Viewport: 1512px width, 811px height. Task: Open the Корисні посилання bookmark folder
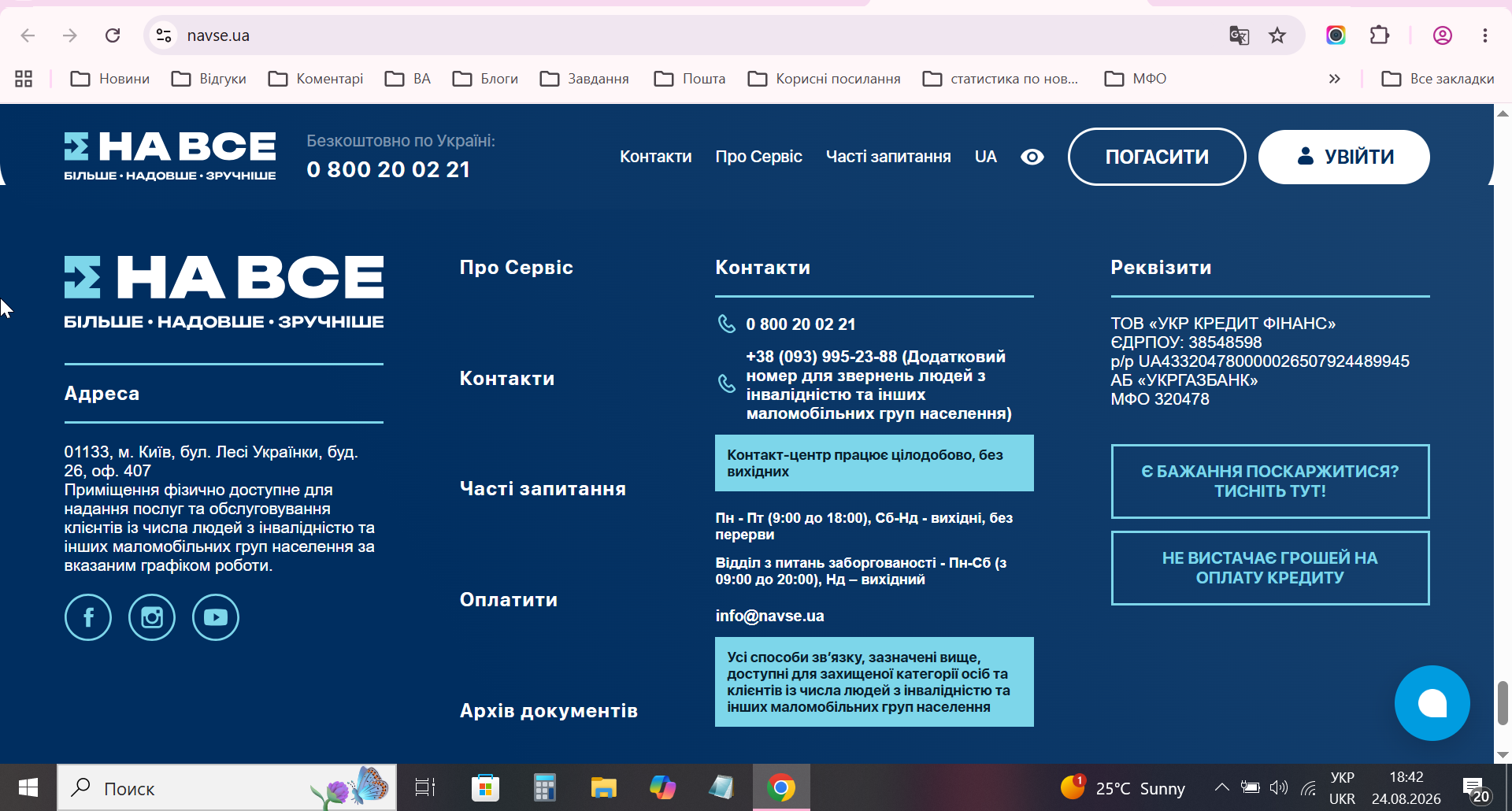click(824, 79)
